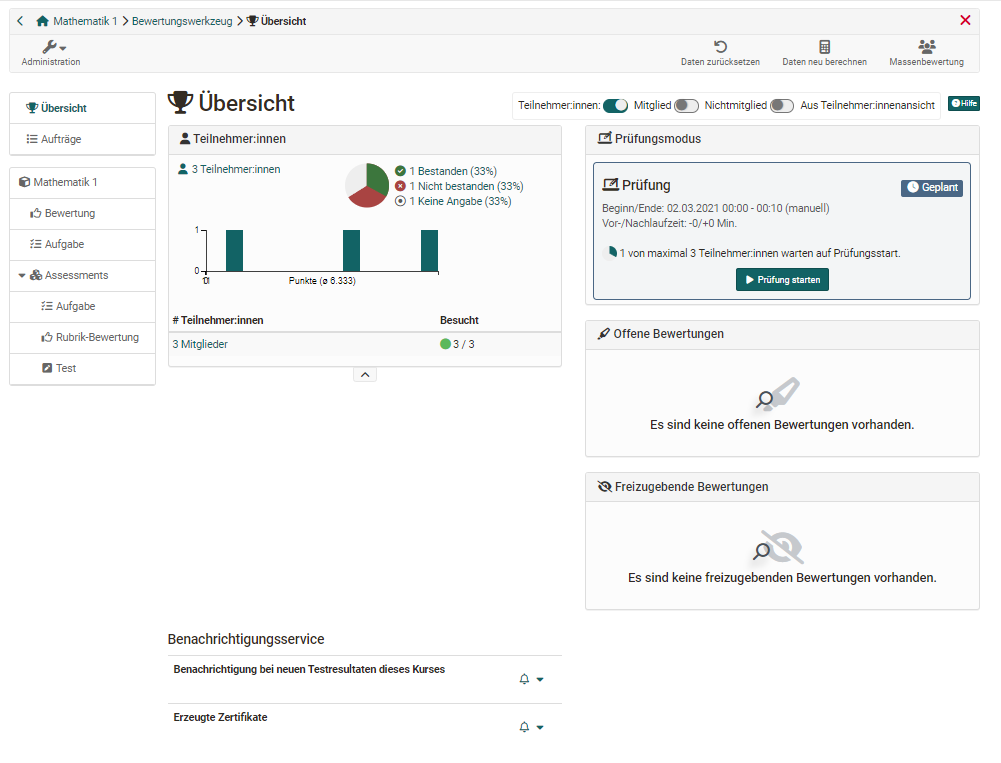Open the Administration wrench menu
Screen dimensions: 1001x763
click(51, 48)
